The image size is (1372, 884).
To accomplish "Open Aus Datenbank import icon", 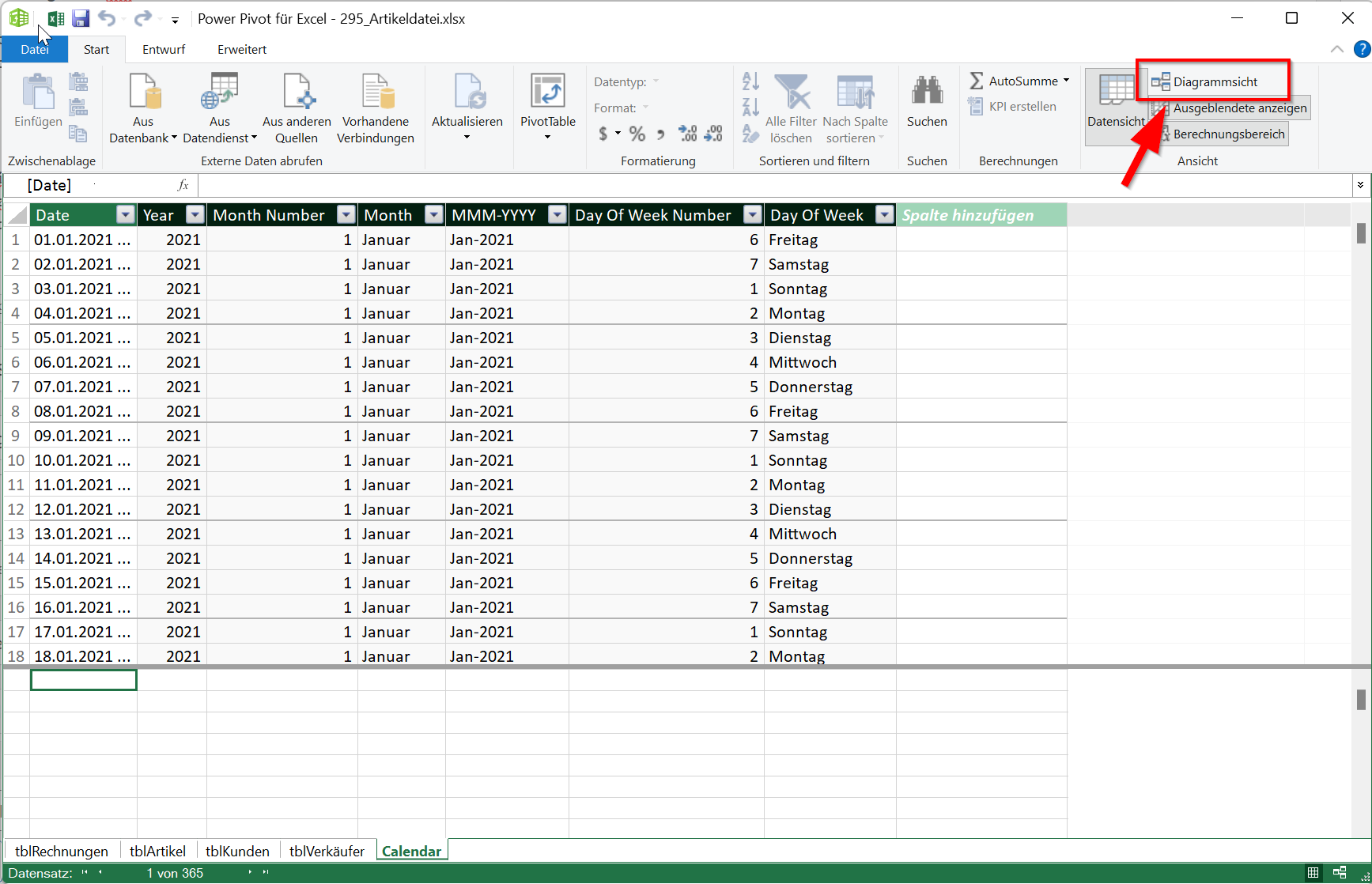I will pyautogui.click(x=144, y=90).
